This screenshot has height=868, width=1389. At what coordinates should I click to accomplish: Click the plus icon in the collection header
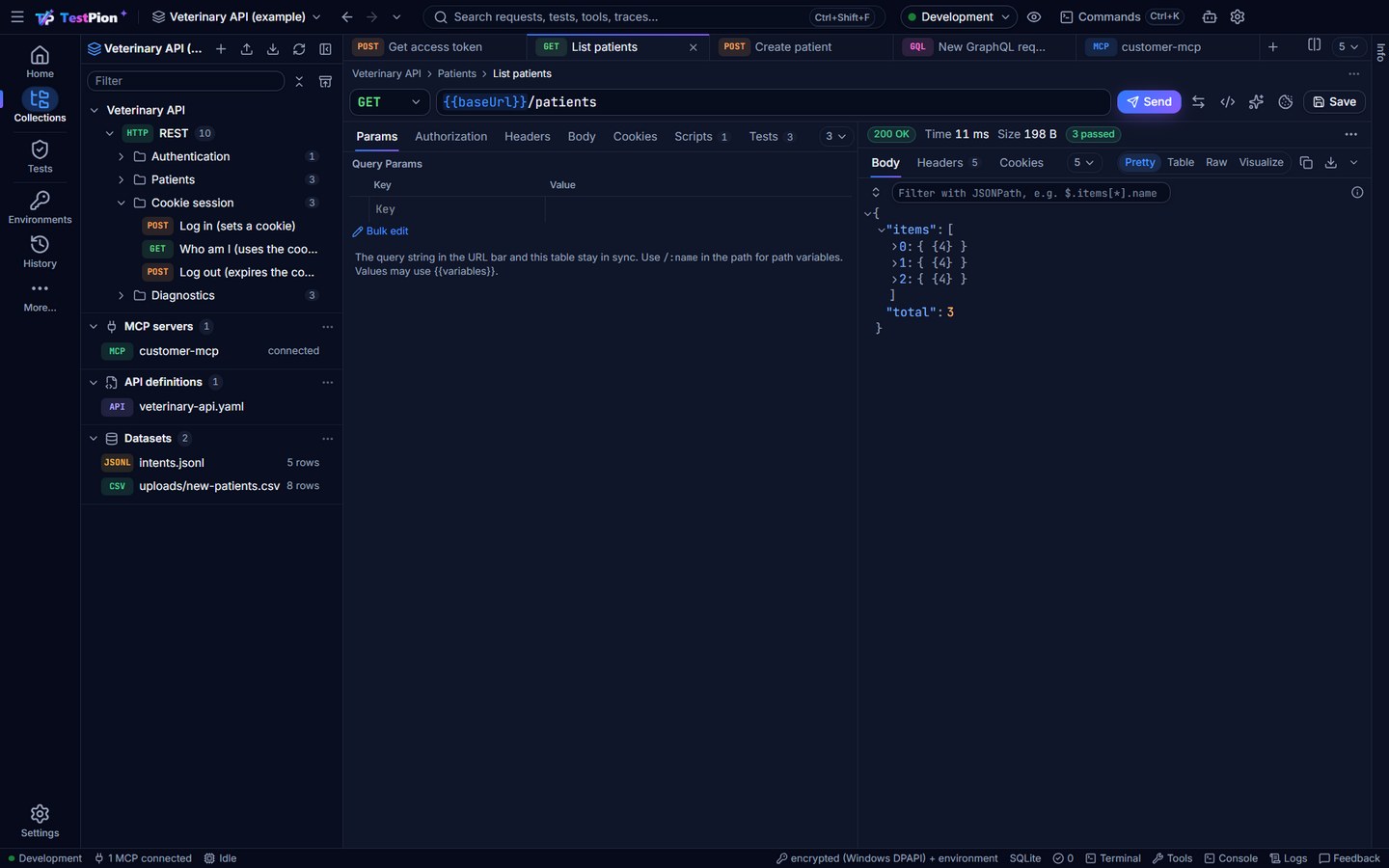(x=221, y=49)
